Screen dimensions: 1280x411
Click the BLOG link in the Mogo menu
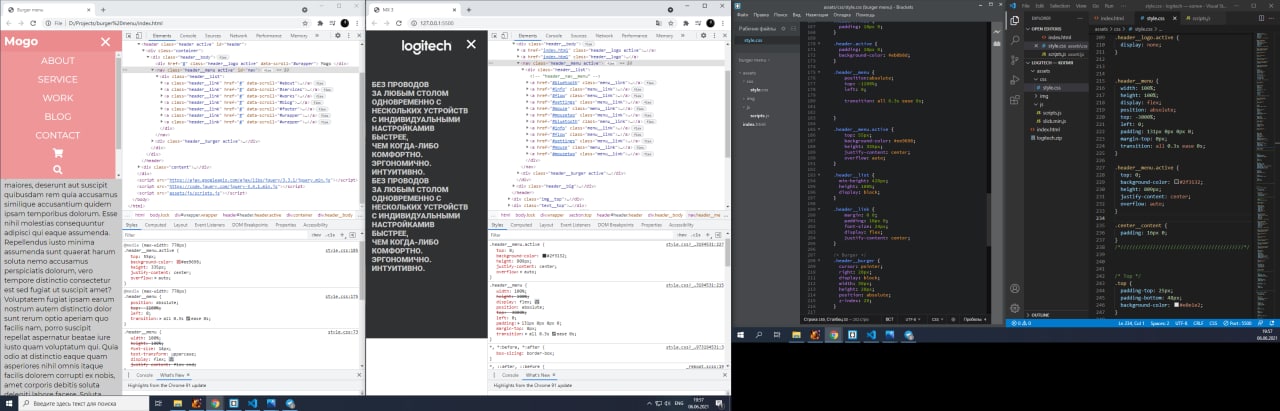tap(58, 116)
